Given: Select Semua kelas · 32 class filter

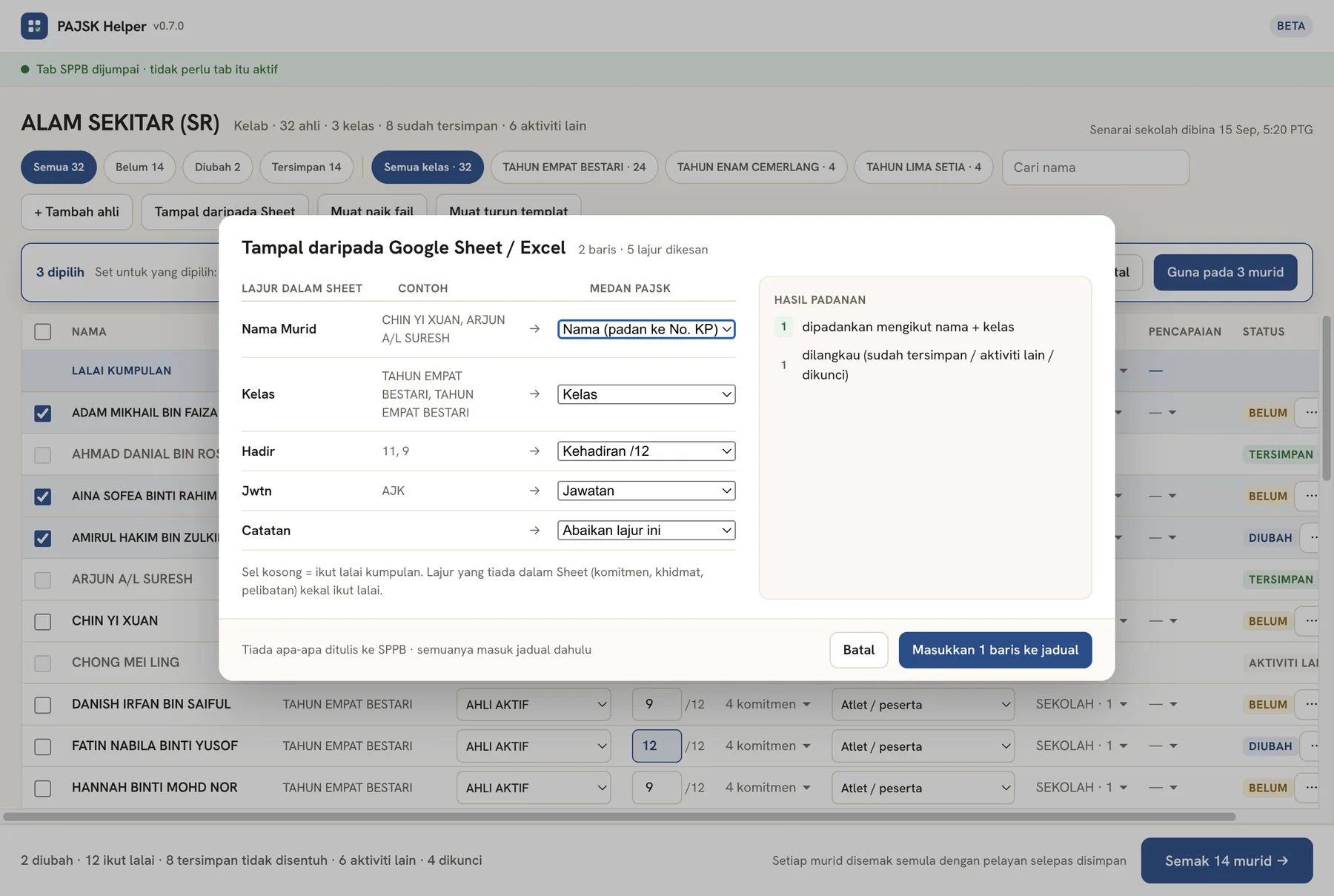Looking at the screenshot, I should (x=428, y=167).
